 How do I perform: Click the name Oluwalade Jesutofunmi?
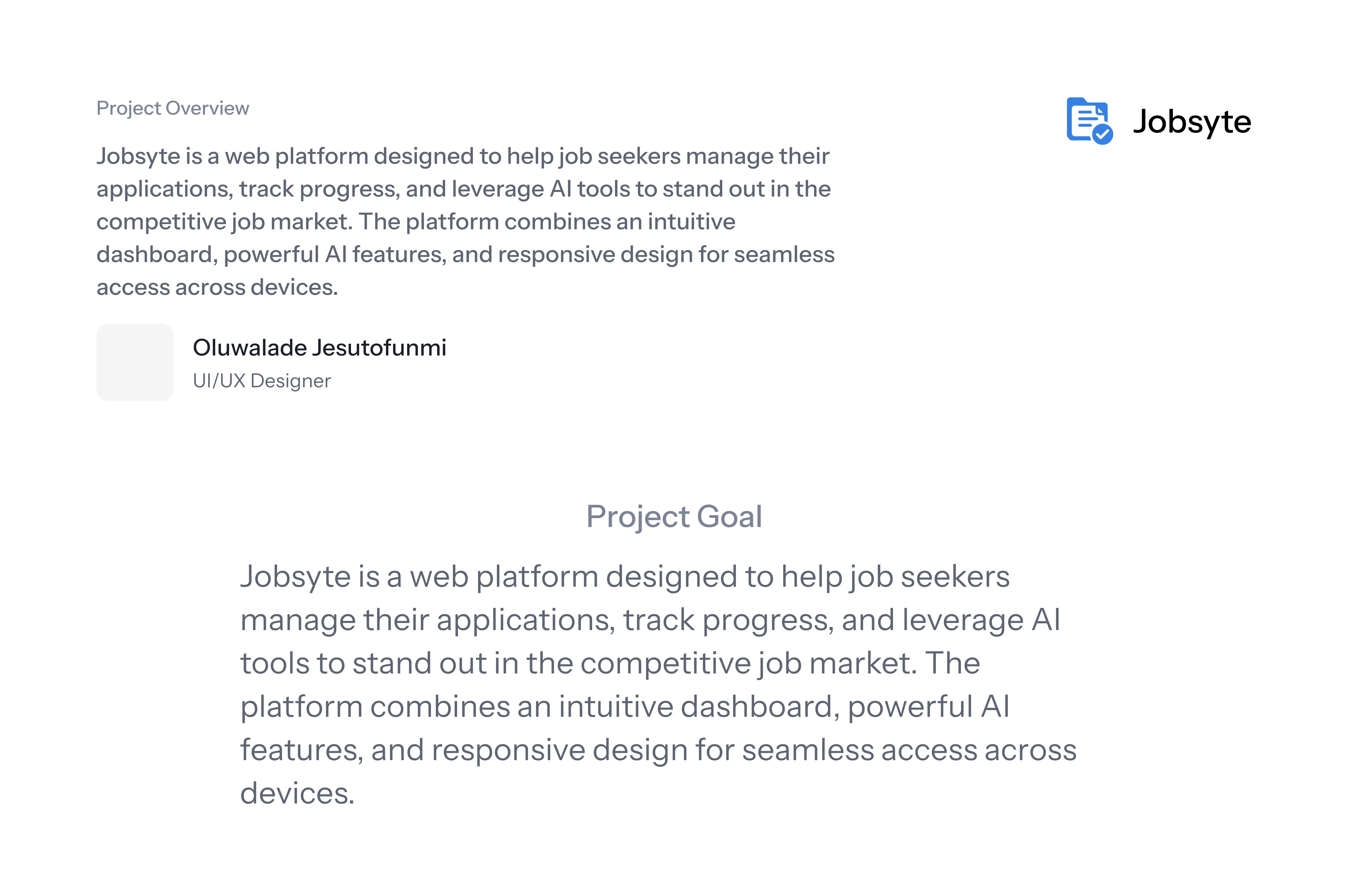[x=319, y=347]
